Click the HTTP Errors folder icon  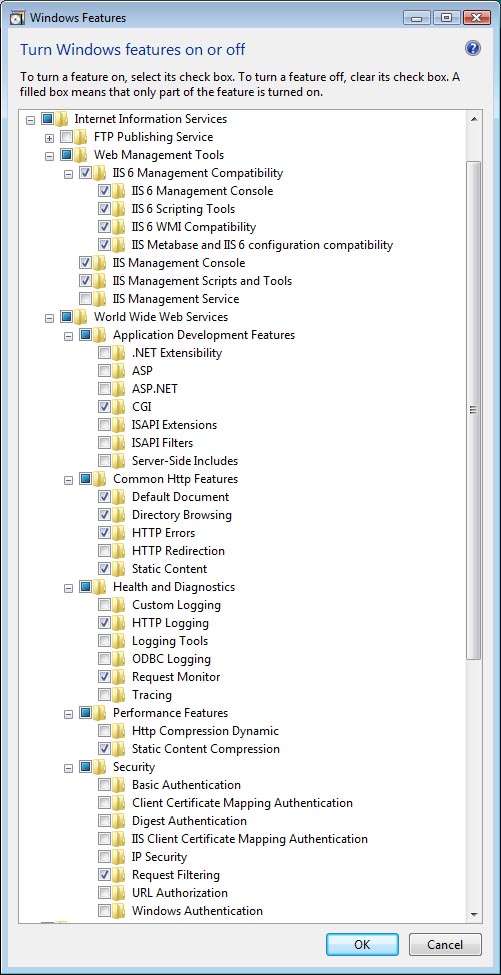click(x=119, y=534)
